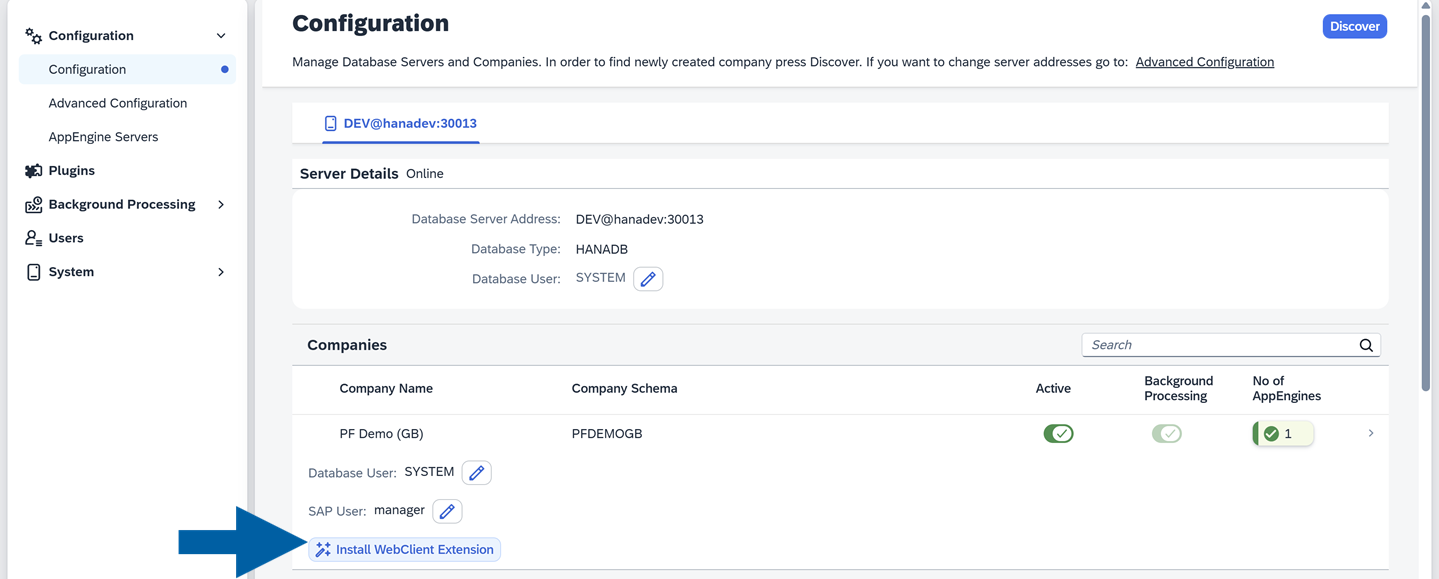
Task: Click the Configuration gears icon in sidebar
Action: pos(33,36)
